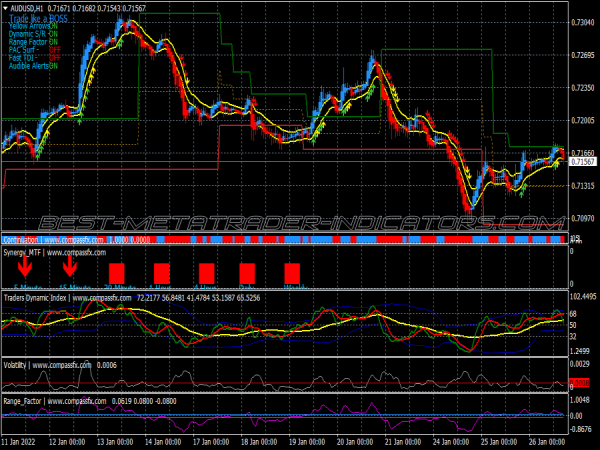
Task: Click the chart shift triangle at top-left
Action: pos(6,8)
